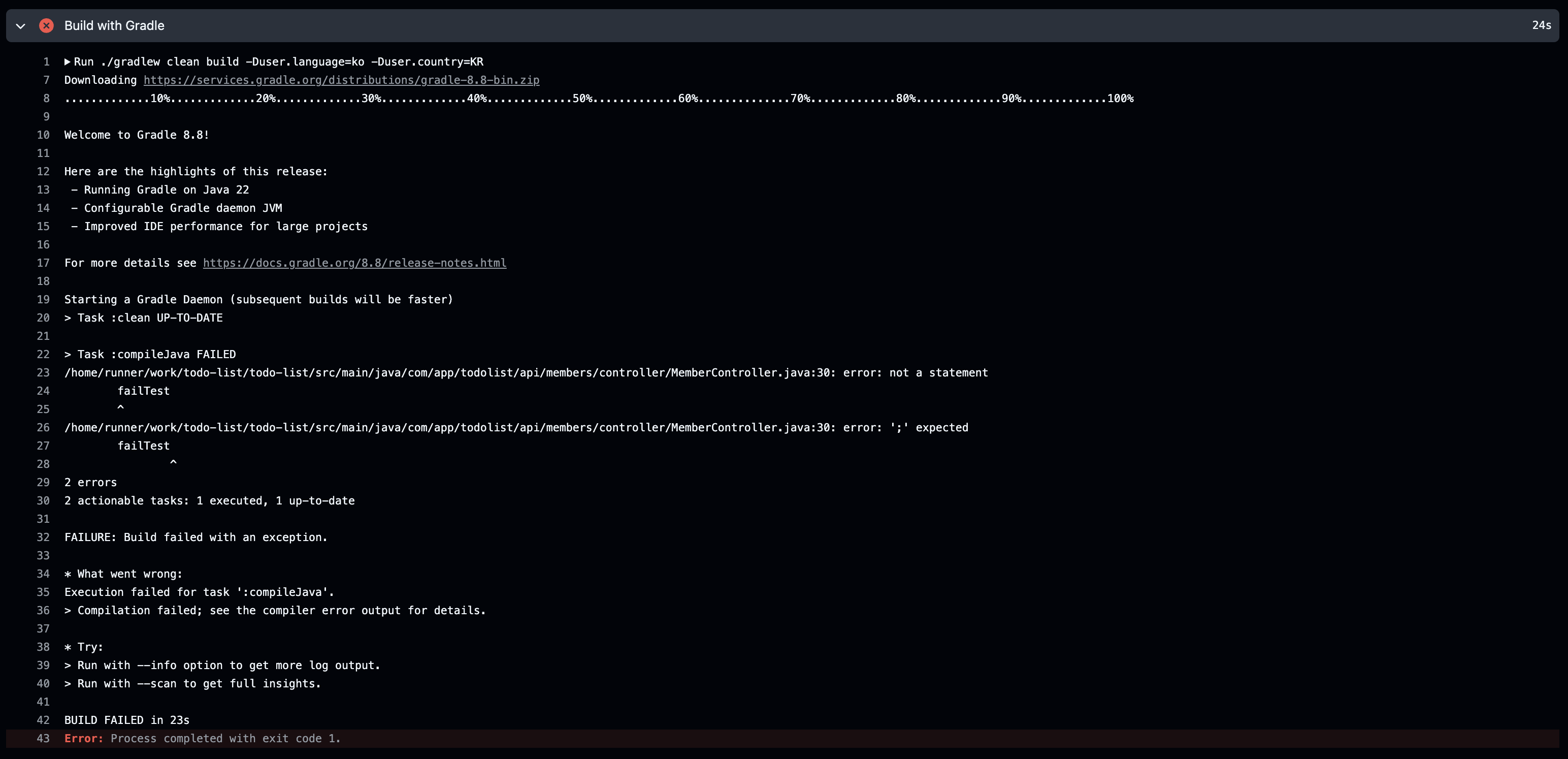This screenshot has width=1568, height=759.
Task: Click the download progress percentage line
Action: tap(598, 98)
